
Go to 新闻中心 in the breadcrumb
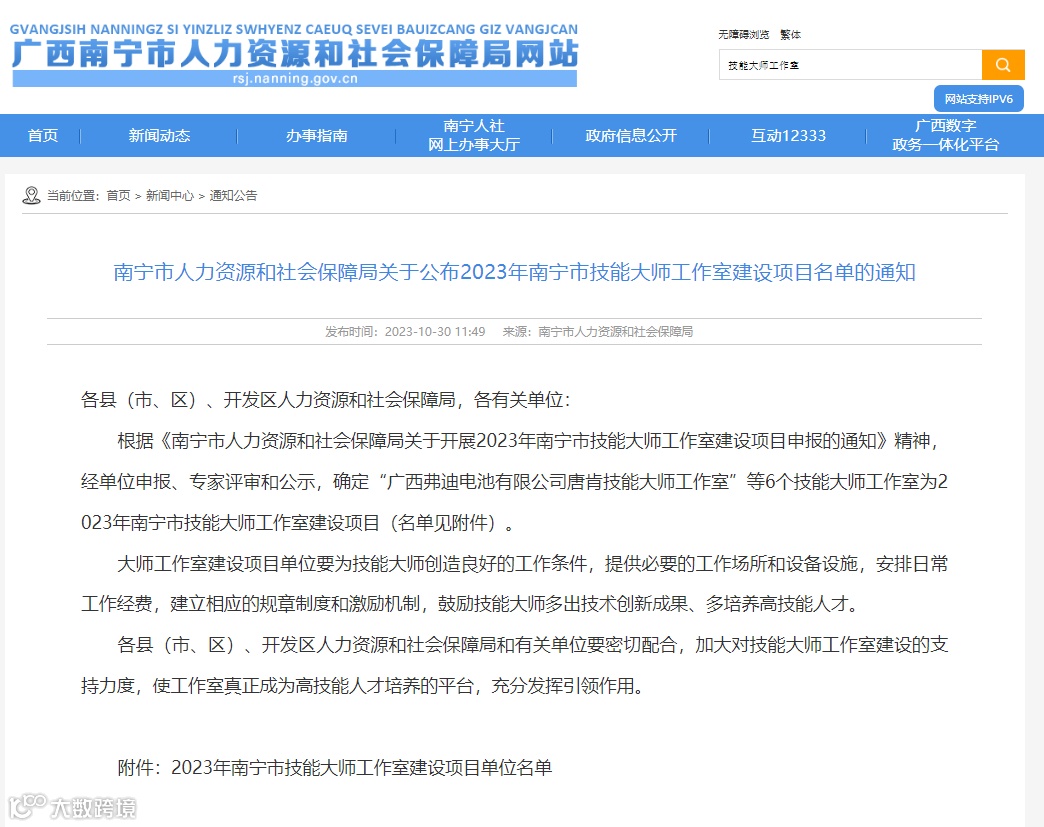(x=170, y=196)
